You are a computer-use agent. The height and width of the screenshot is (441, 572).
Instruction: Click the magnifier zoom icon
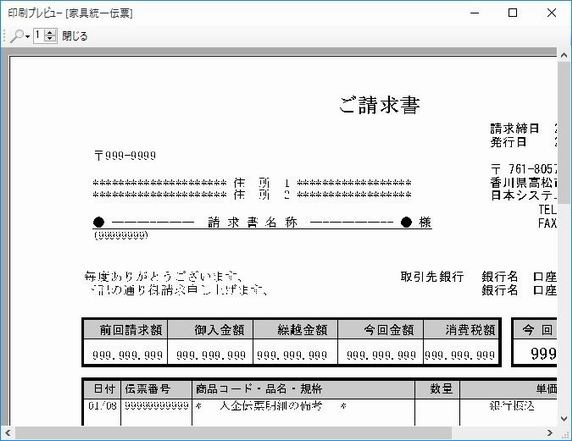tap(16, 36)
